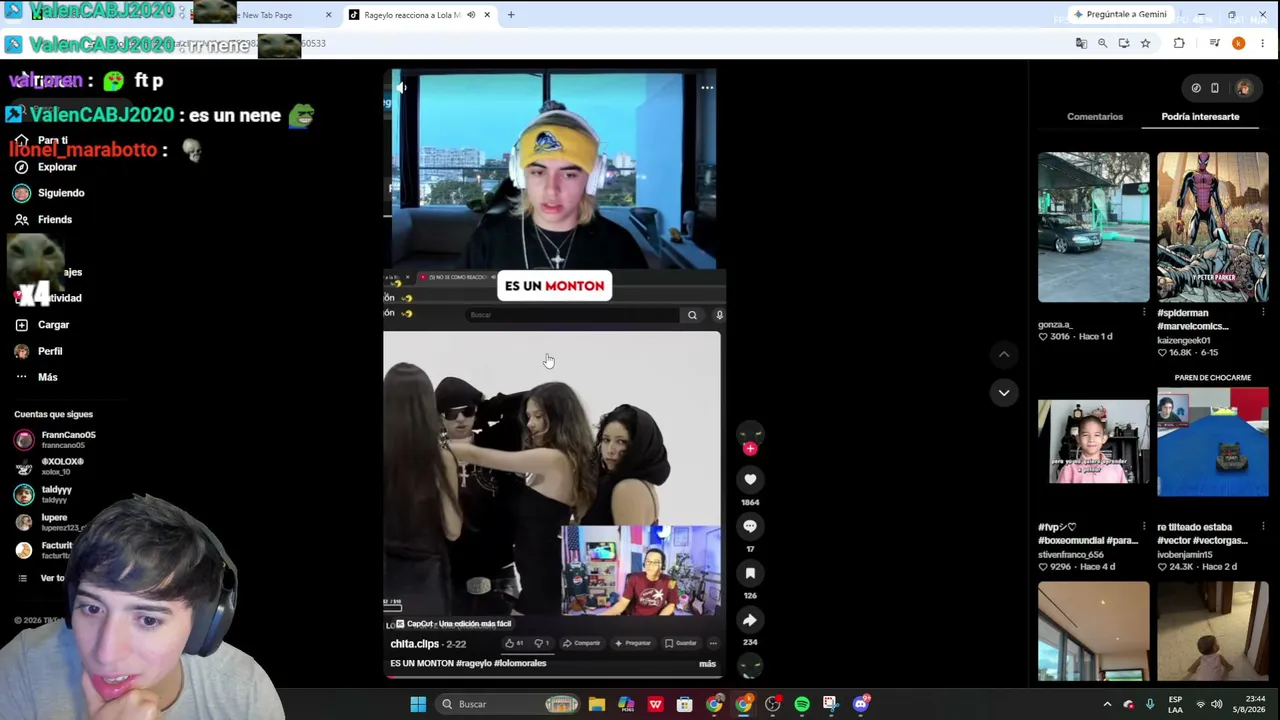The image size is (1280, 720).
Task: Open a new Chrome tab
Action: tap(511, 15)
